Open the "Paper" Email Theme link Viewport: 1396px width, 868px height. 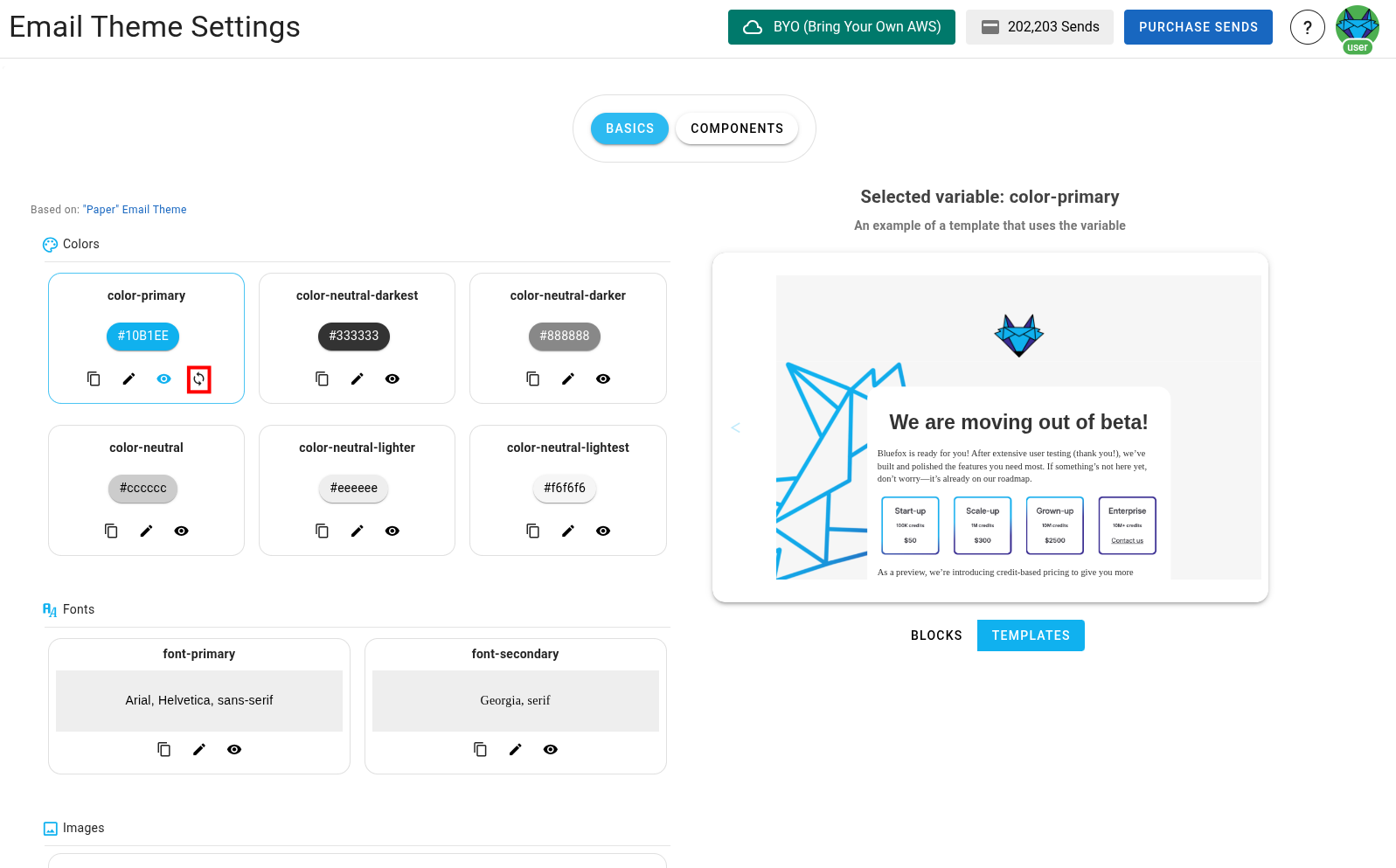pyautogui.click(x=135, y=209)
